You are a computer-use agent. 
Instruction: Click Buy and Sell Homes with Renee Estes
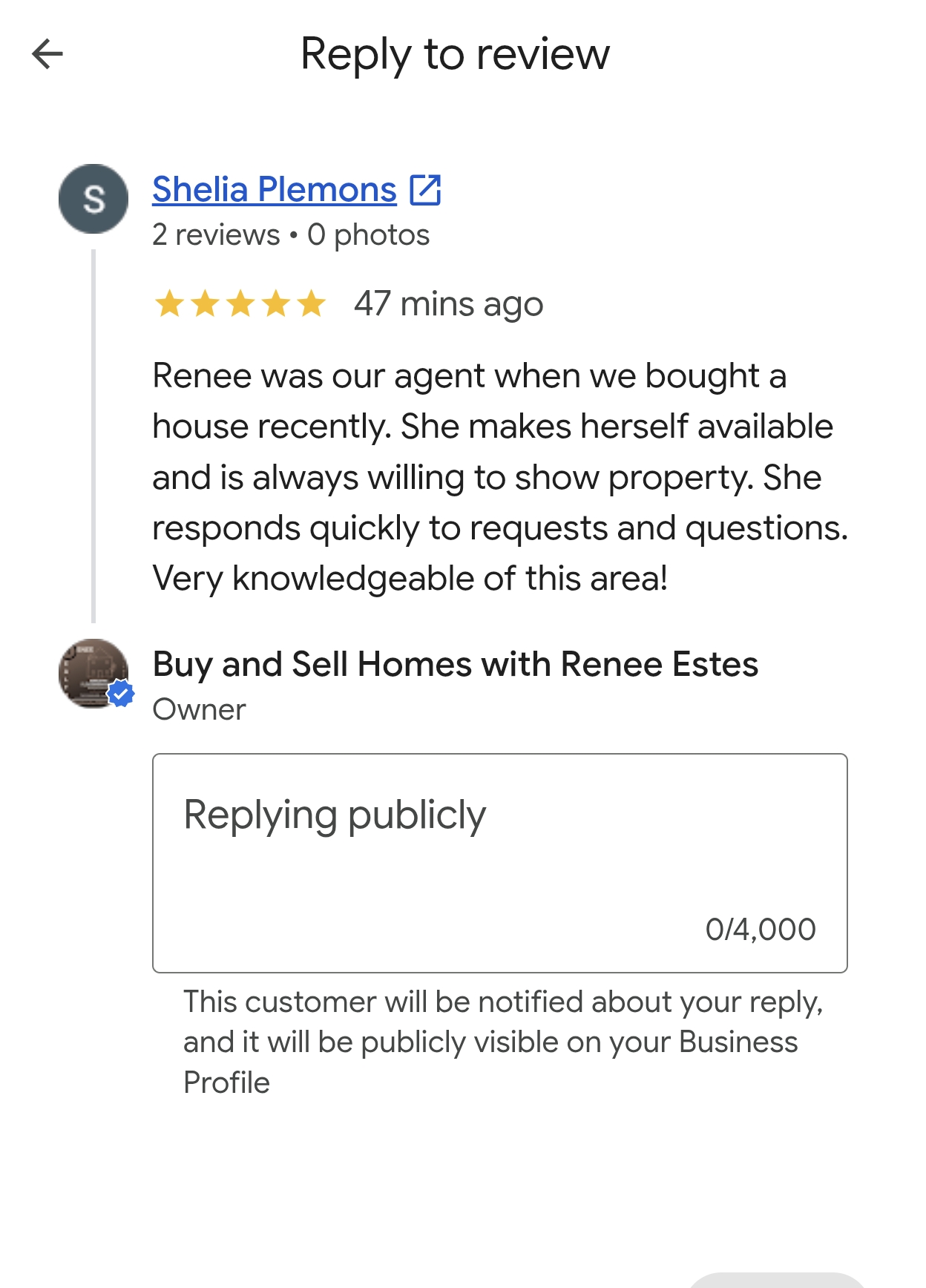[x=456, y=664]
